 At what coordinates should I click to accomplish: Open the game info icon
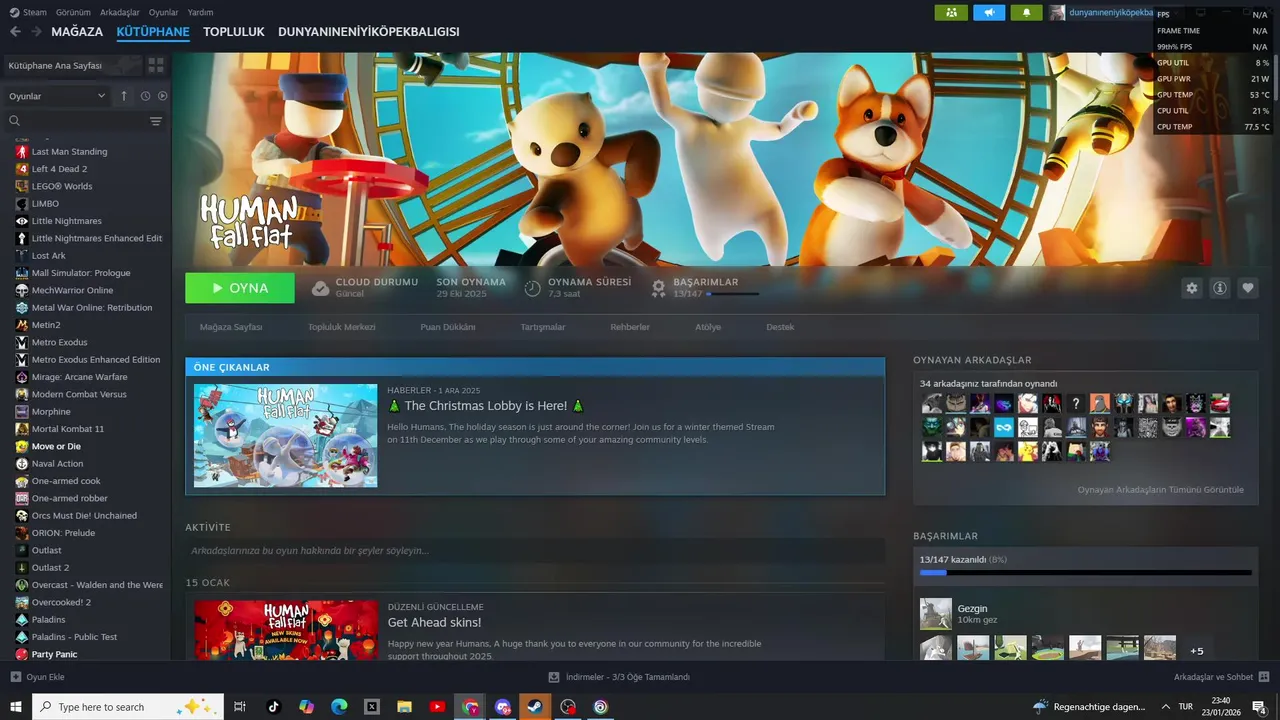click(x=1220, y=288)
